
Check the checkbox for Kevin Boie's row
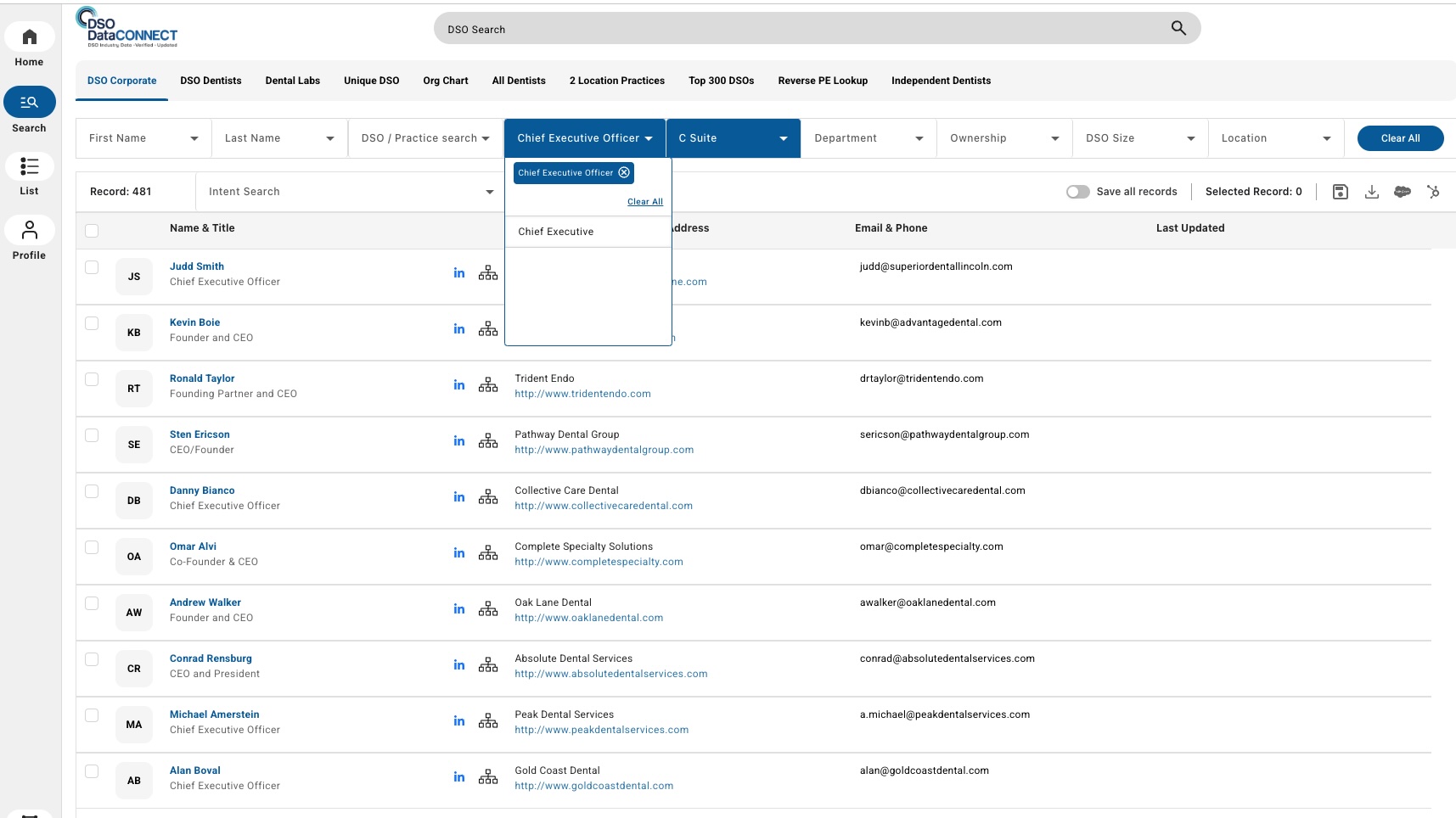coord(92,322)
